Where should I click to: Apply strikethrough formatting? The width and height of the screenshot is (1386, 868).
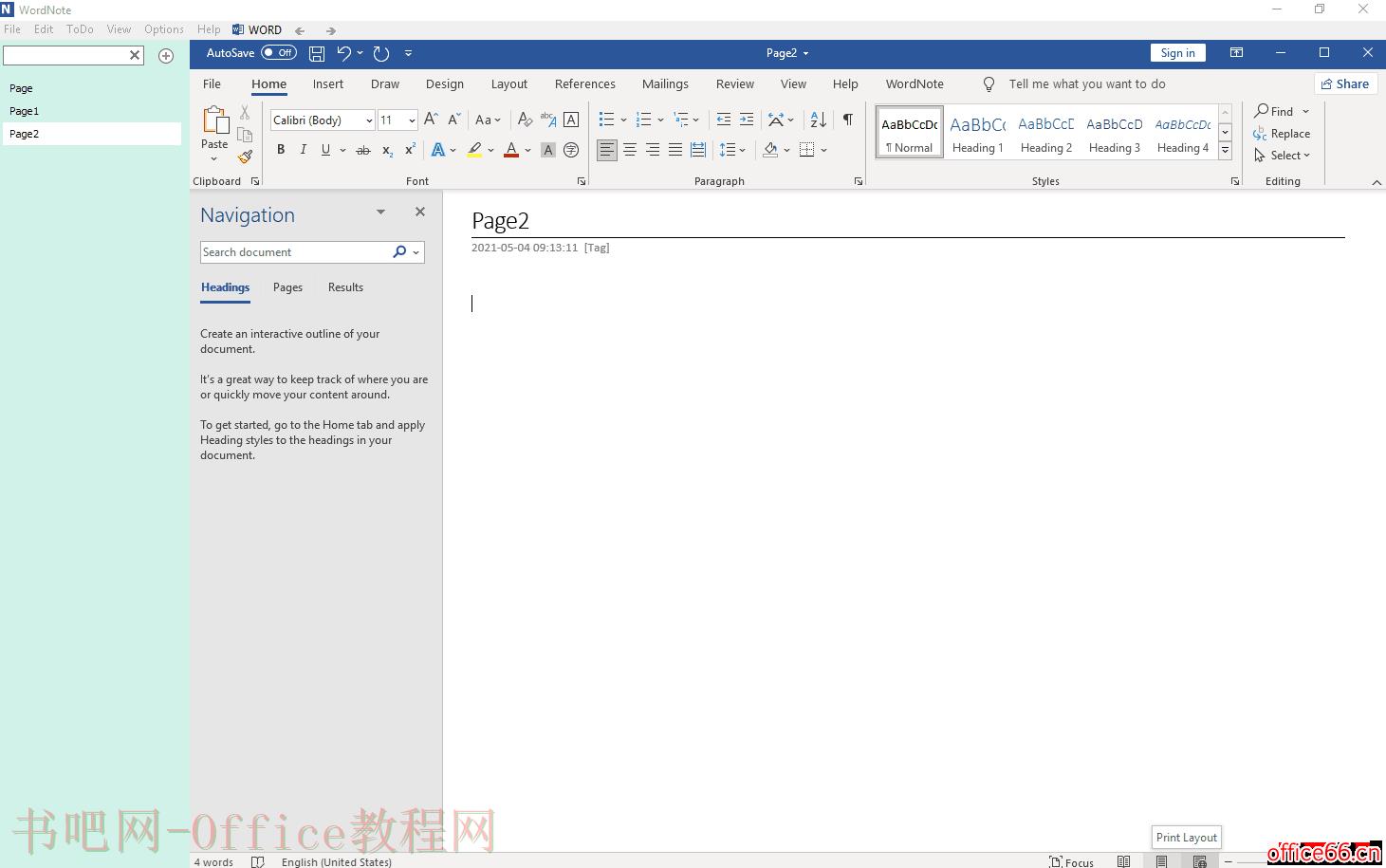(363, 150)
